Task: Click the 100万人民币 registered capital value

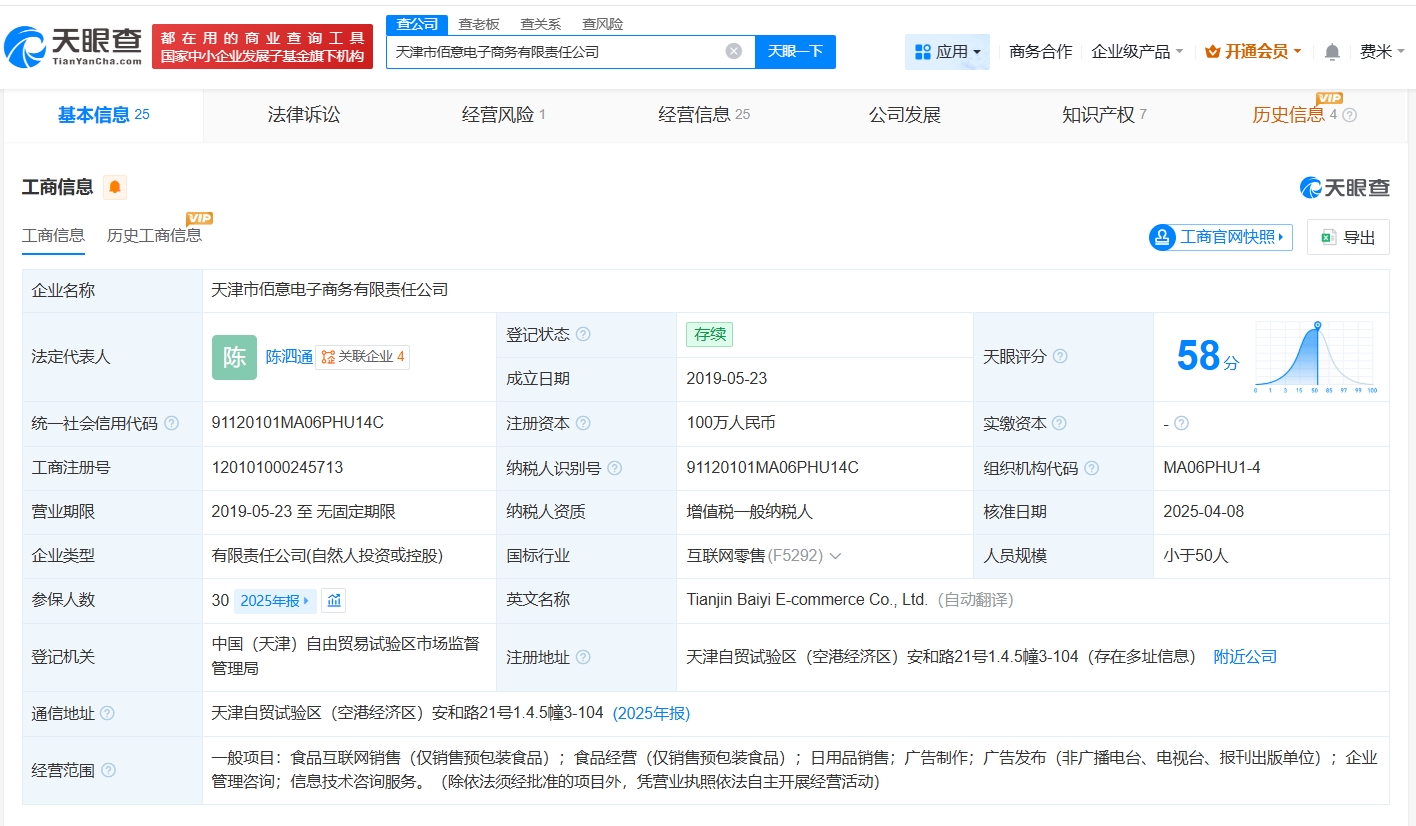Action: point(731,423)
